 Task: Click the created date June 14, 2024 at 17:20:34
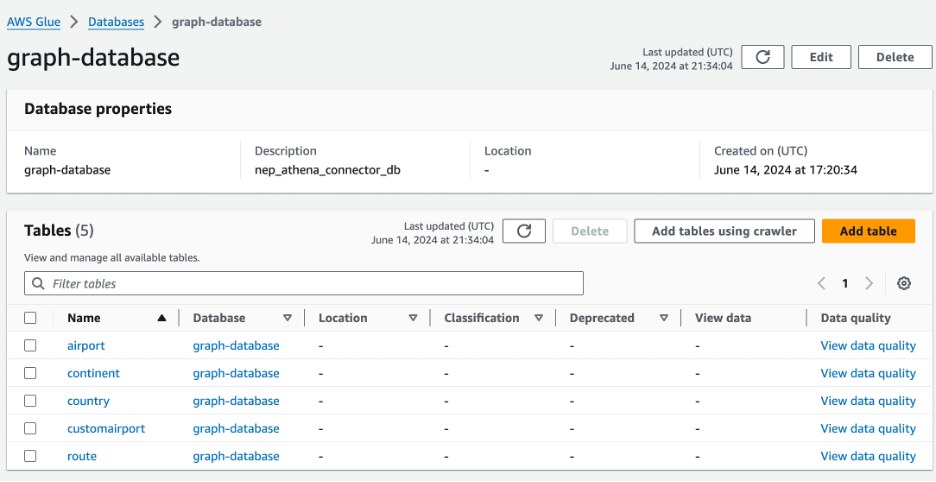tap(786, 170)
